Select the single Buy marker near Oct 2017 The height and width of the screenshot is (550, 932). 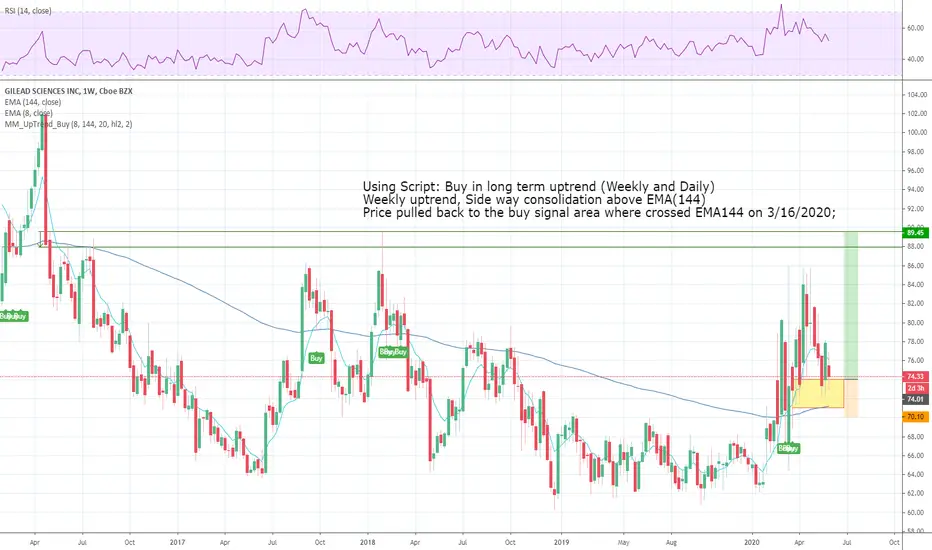pos(316,358)
